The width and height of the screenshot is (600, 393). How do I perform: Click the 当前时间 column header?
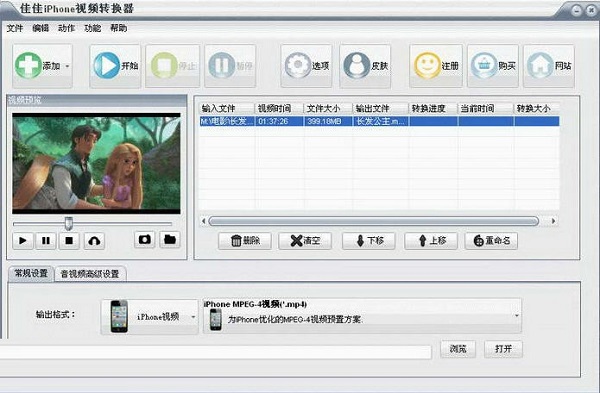click(485, 108)
